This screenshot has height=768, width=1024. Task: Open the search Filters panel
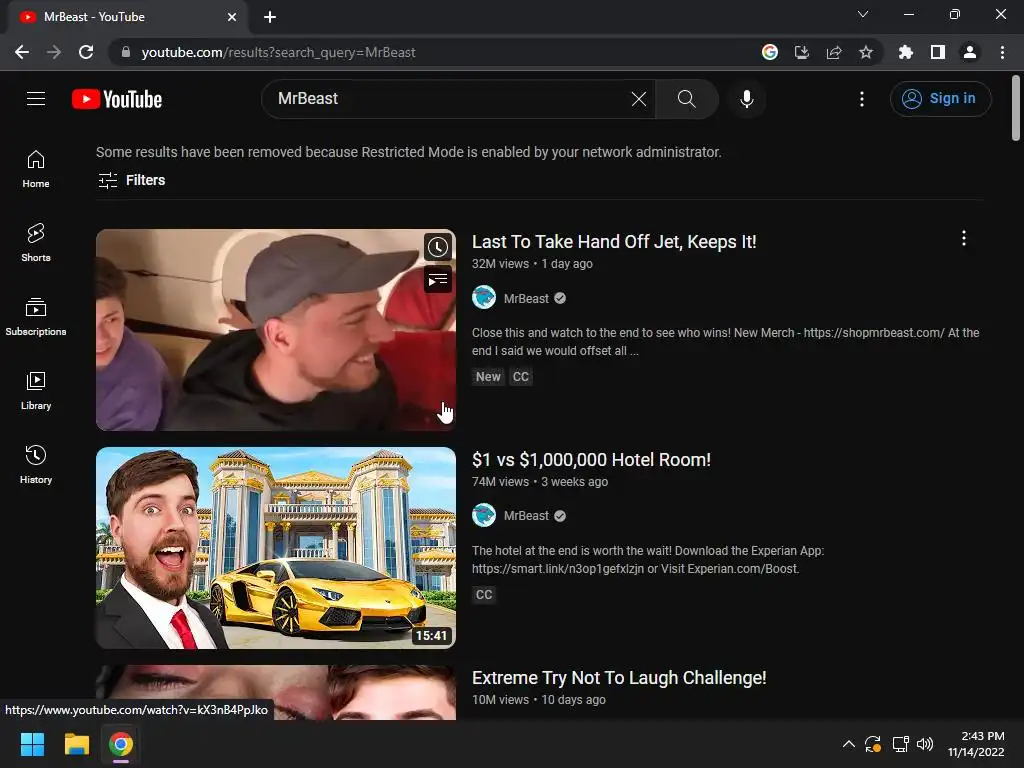coord(131,180)
